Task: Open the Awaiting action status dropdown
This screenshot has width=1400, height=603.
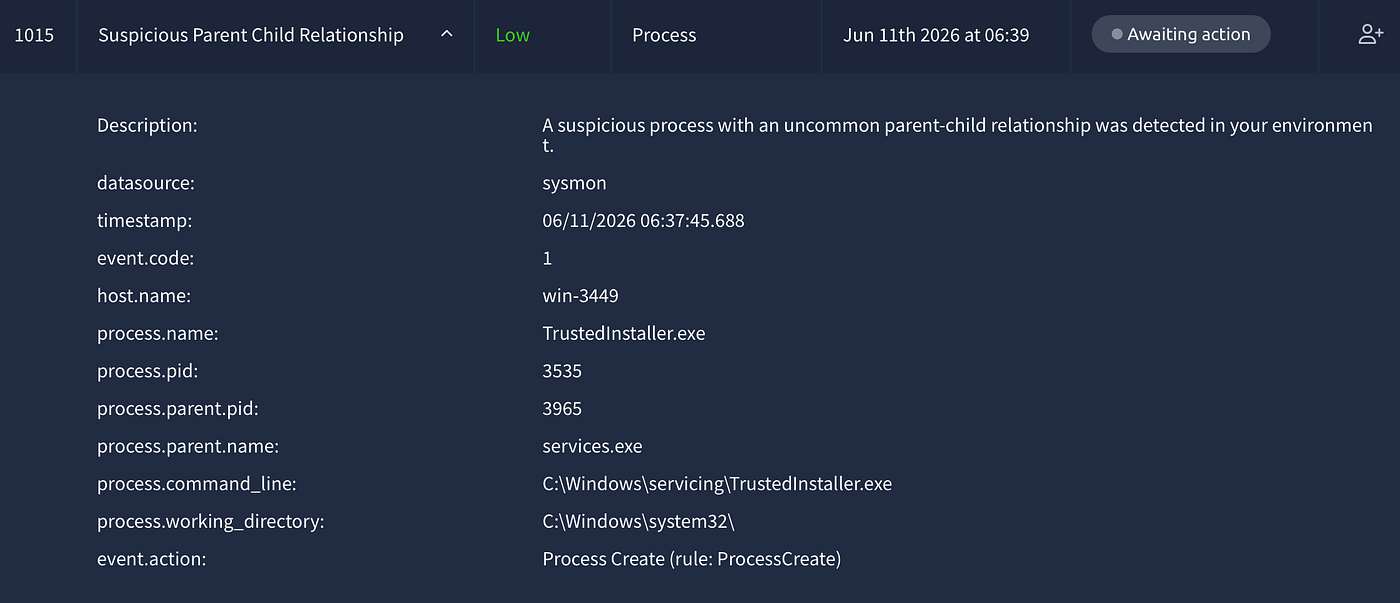Action: pyautogui.click(x=1181, y=34)
